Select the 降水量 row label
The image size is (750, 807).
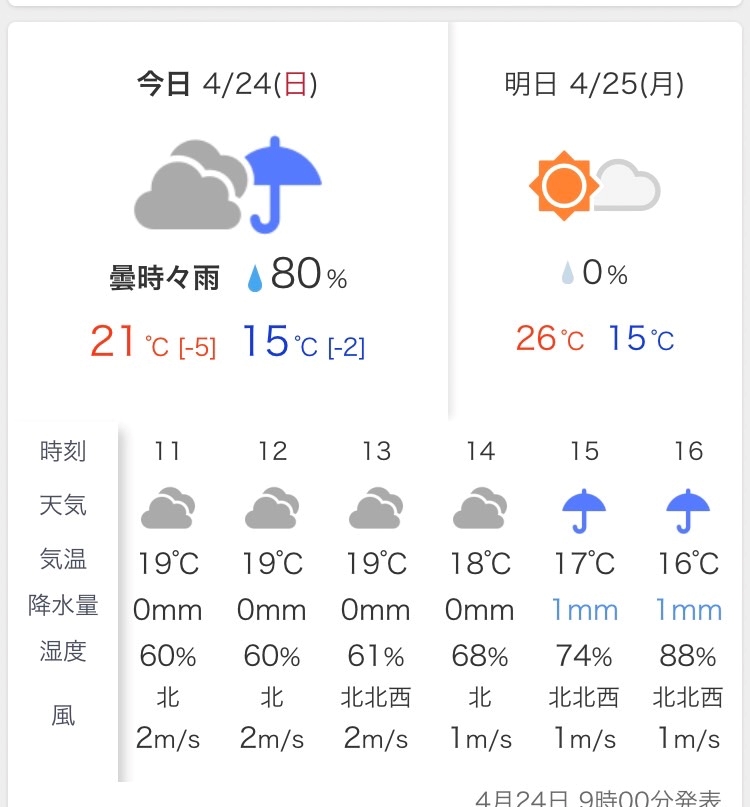[63, 605]
